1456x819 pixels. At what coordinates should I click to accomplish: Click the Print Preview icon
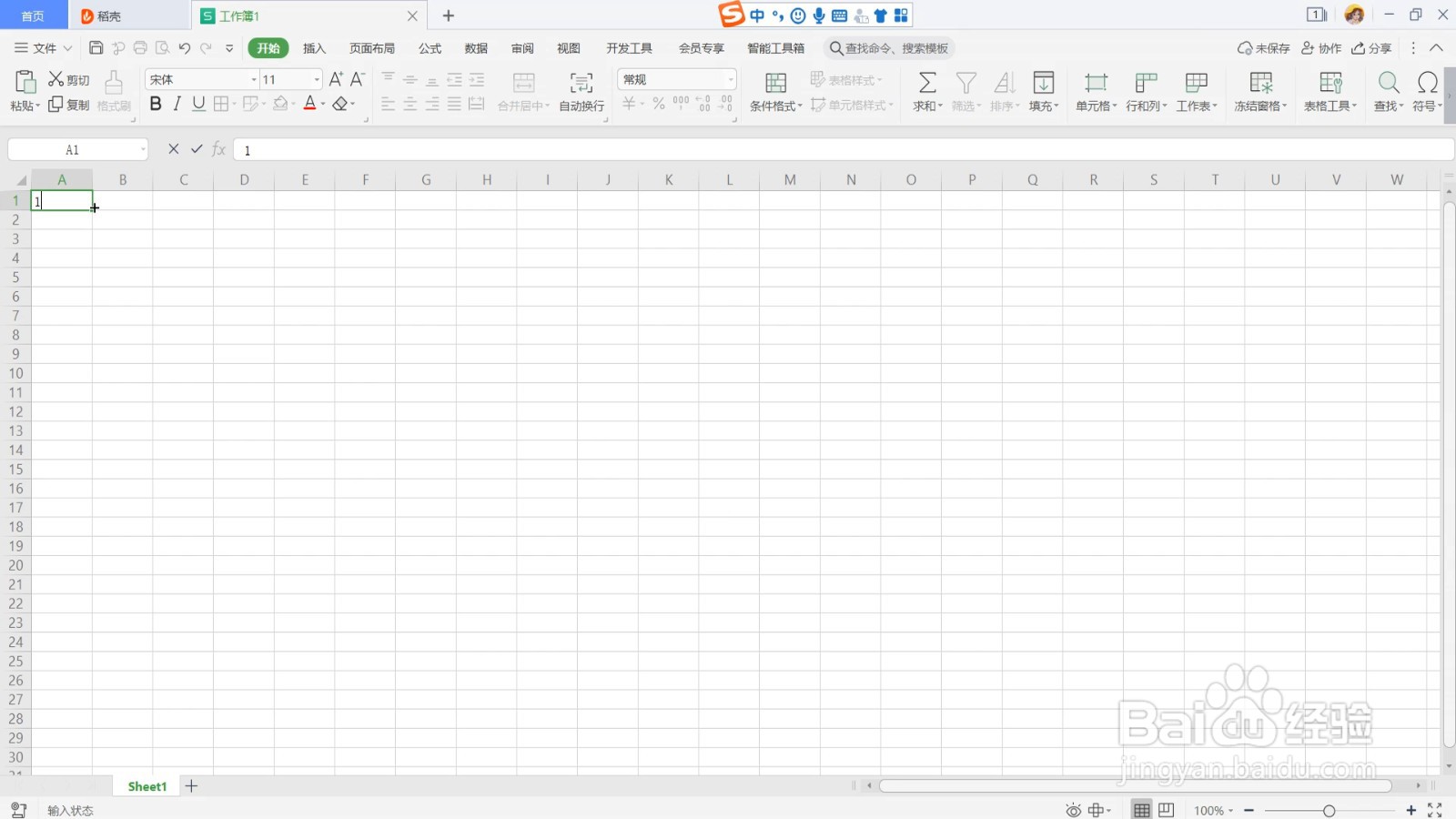pos(162,48)
